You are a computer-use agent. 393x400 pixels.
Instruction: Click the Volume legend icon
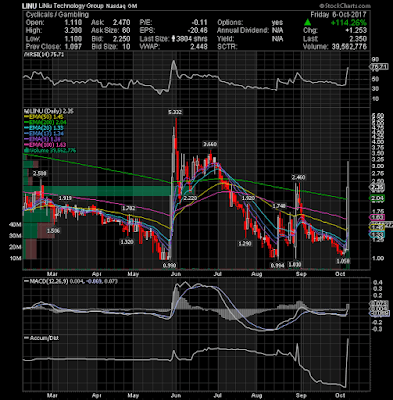[25, 151]
